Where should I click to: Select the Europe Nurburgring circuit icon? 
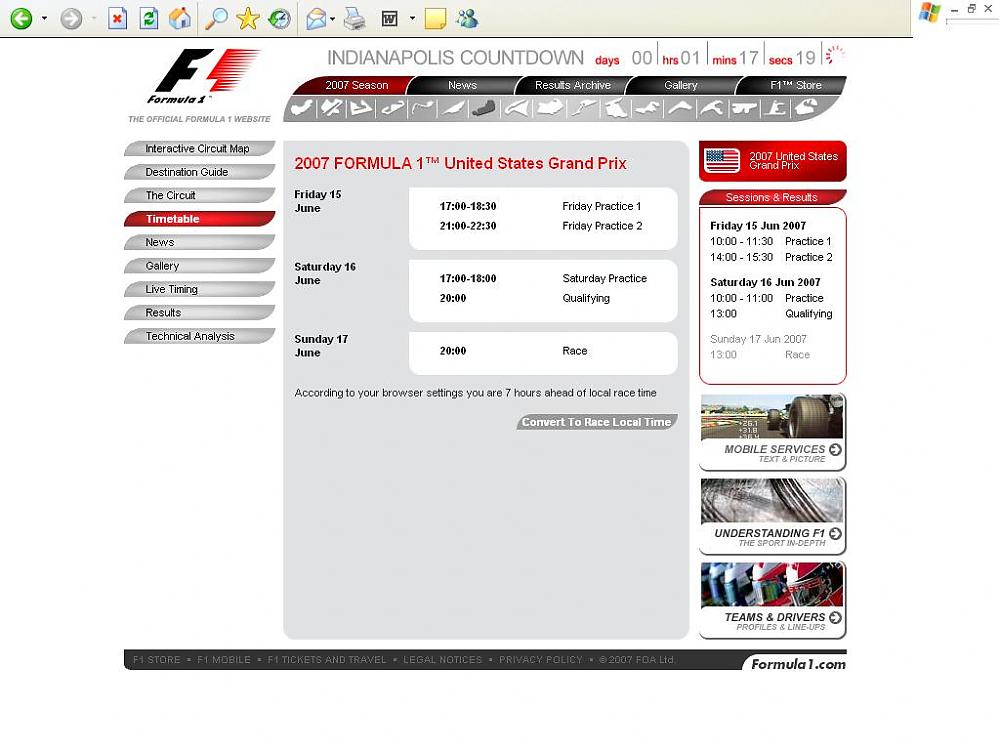click(x=583, y=108)
